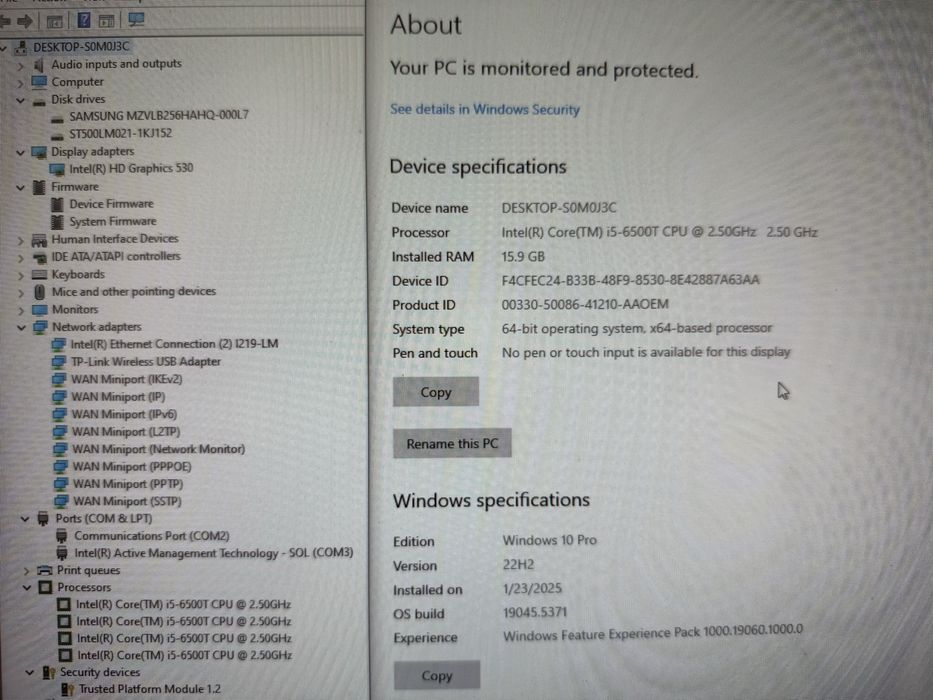933x700 pixels.
Task: Click the Monitors category icon
Action: (x=40, y=310)
